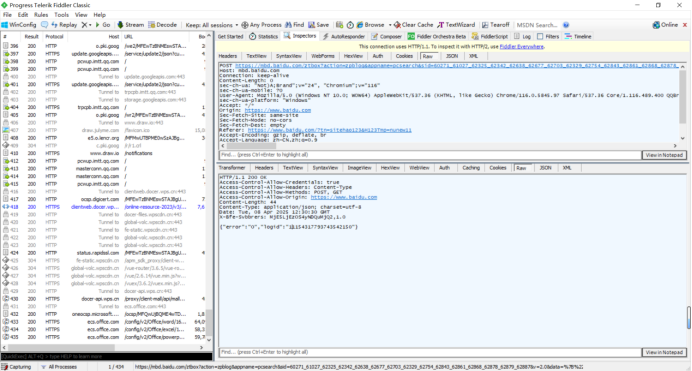Viewport: 692px width, 371px height.
Task: Toggle Stream mode in toolbar
Action: point(131,25)
